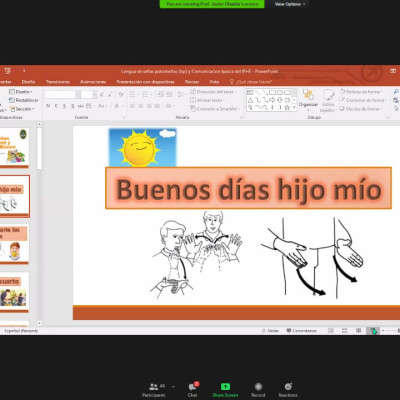Image resolution: width=400 pixels, height=400 pixels.
Task: Select the star shape in gallery
Action: (x=287, y=107)
